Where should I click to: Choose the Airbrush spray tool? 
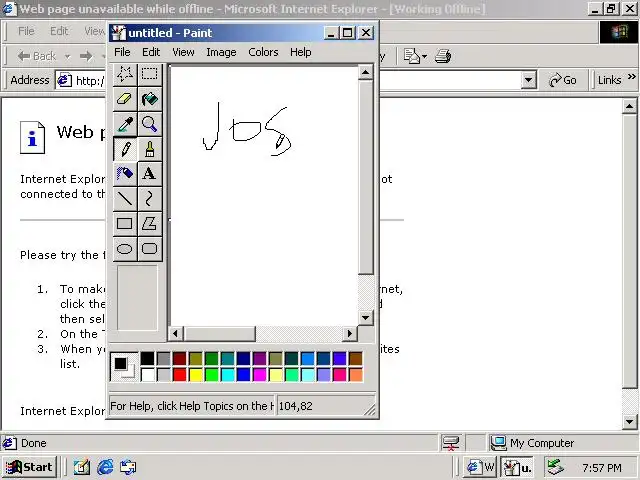click(x=125, y=174)
